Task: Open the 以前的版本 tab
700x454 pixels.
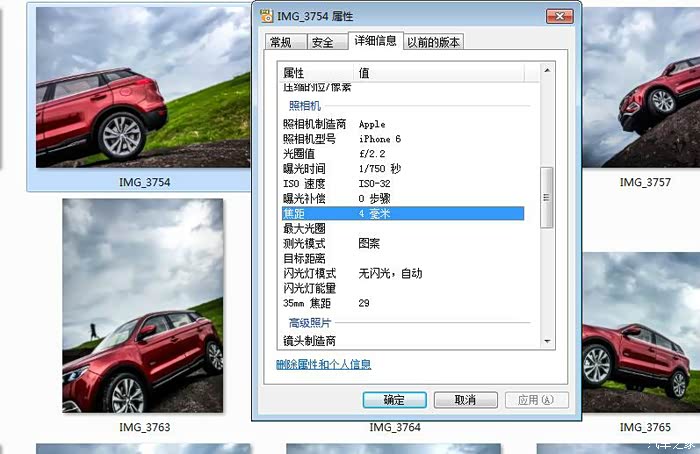Action: tap(433, 42)
